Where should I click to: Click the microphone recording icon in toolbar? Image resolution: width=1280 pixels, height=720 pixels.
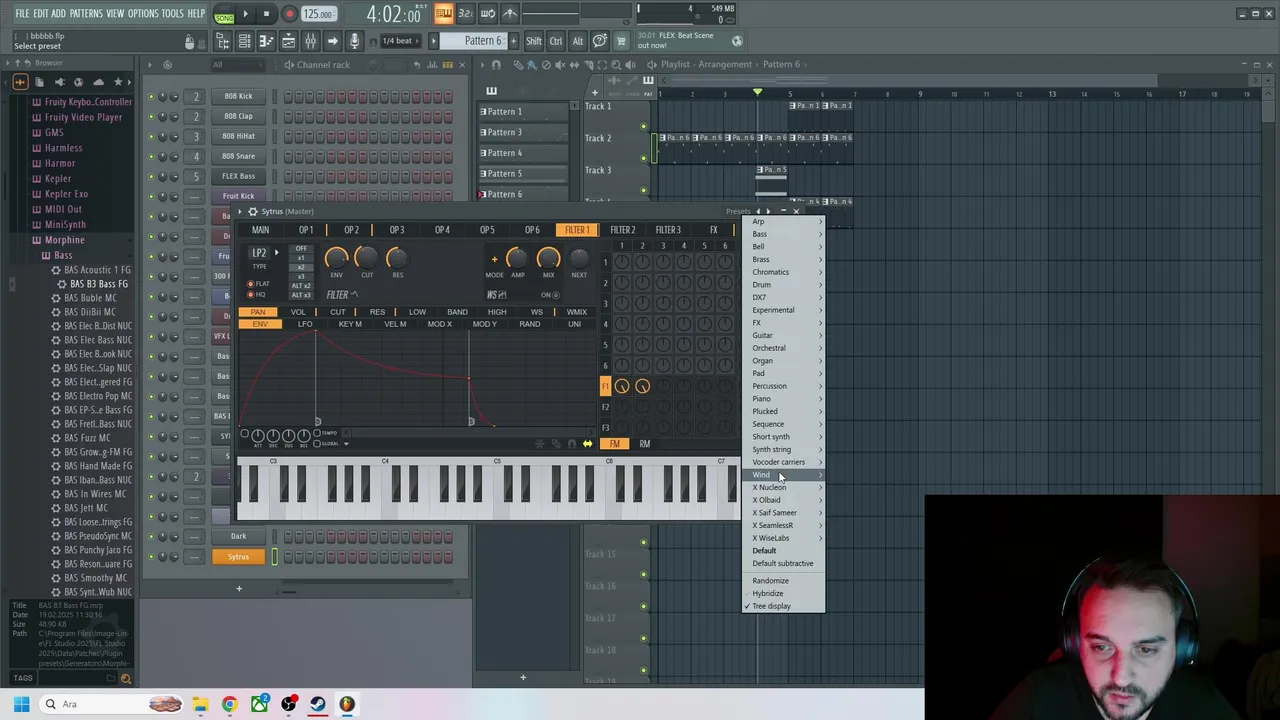coord(354,41)
